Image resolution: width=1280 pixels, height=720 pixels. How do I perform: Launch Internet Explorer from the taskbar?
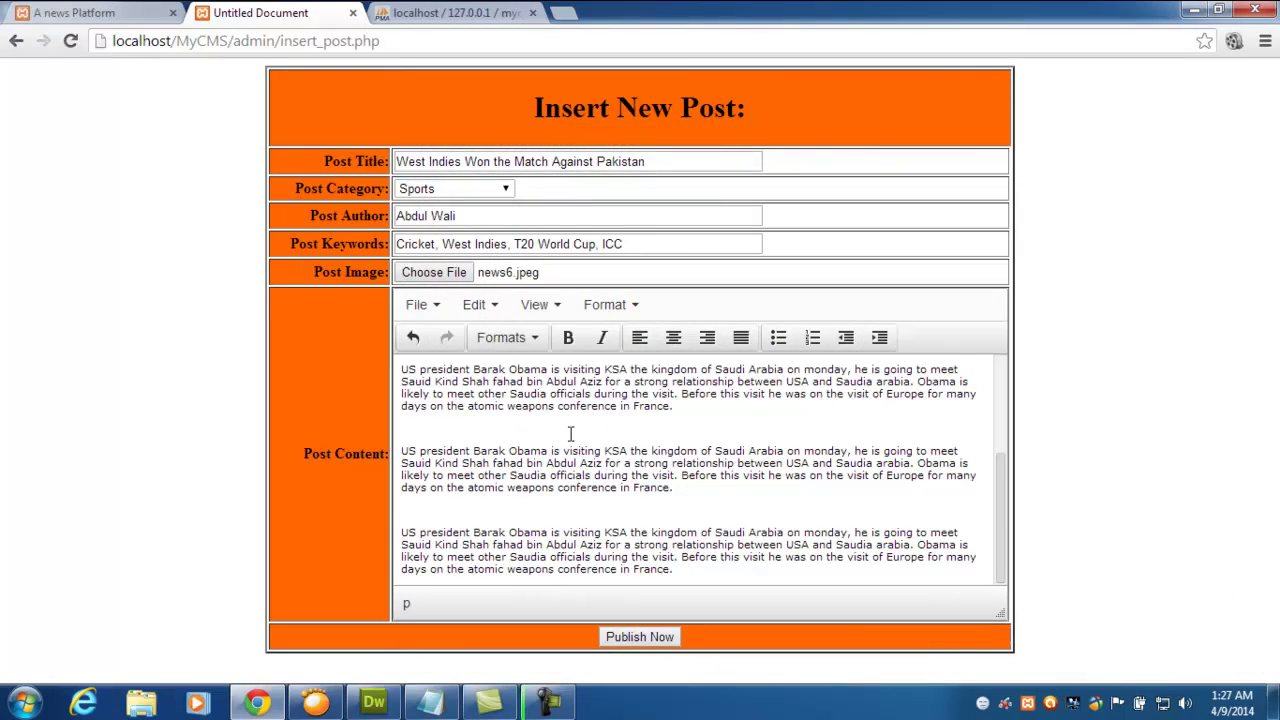click(83, 702)
